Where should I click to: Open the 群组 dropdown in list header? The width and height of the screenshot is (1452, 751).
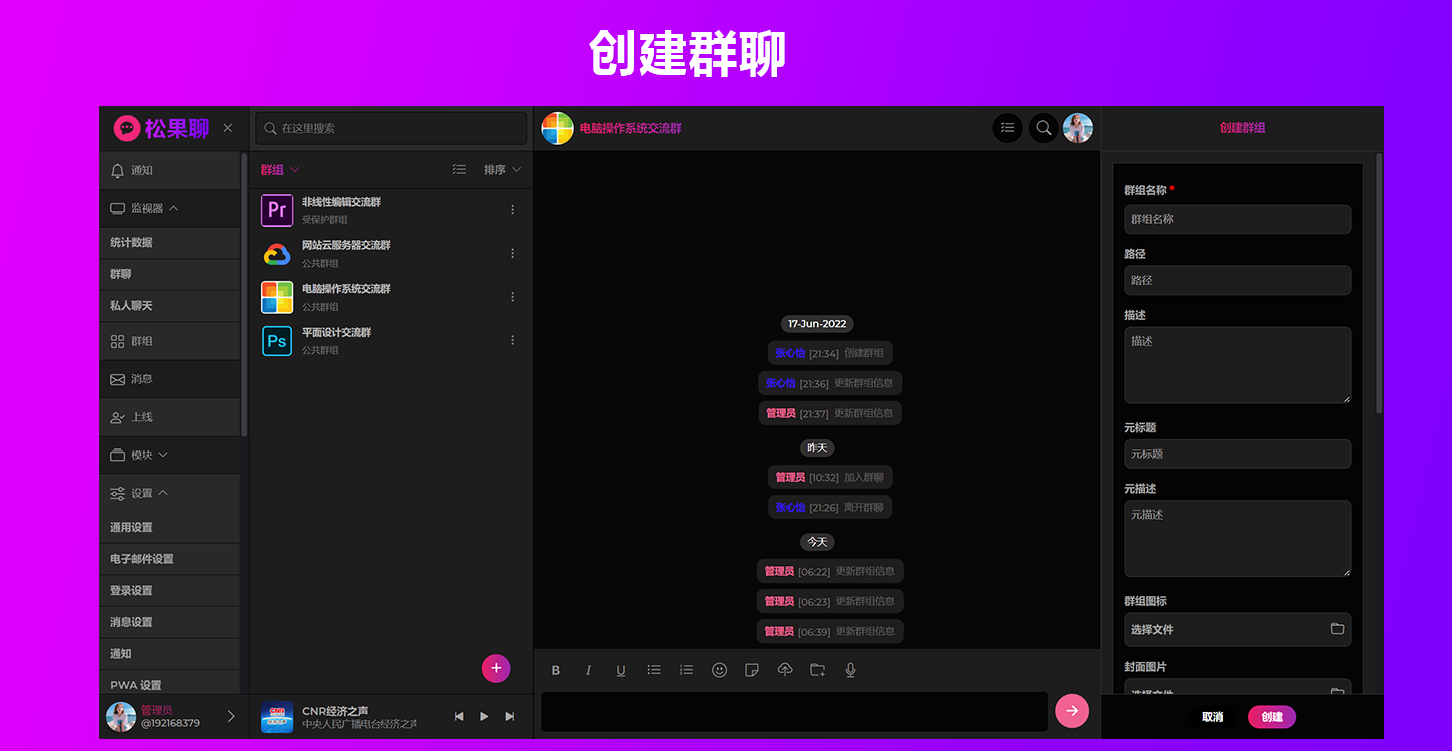[x=280, y=170]
